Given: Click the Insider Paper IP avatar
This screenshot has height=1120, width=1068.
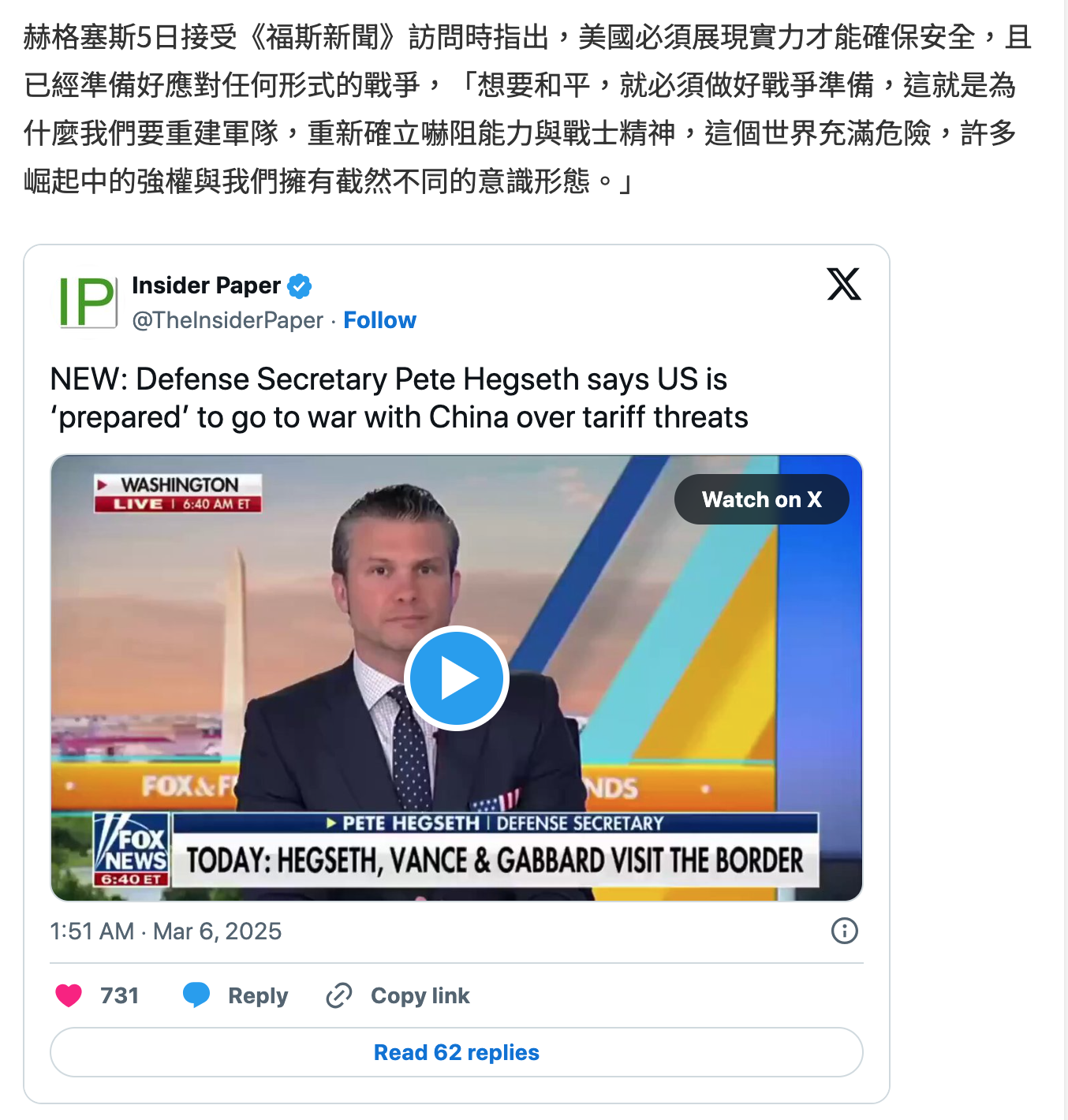Looking at the screenshot, I should pyautogui.click(x=88, y=301).
